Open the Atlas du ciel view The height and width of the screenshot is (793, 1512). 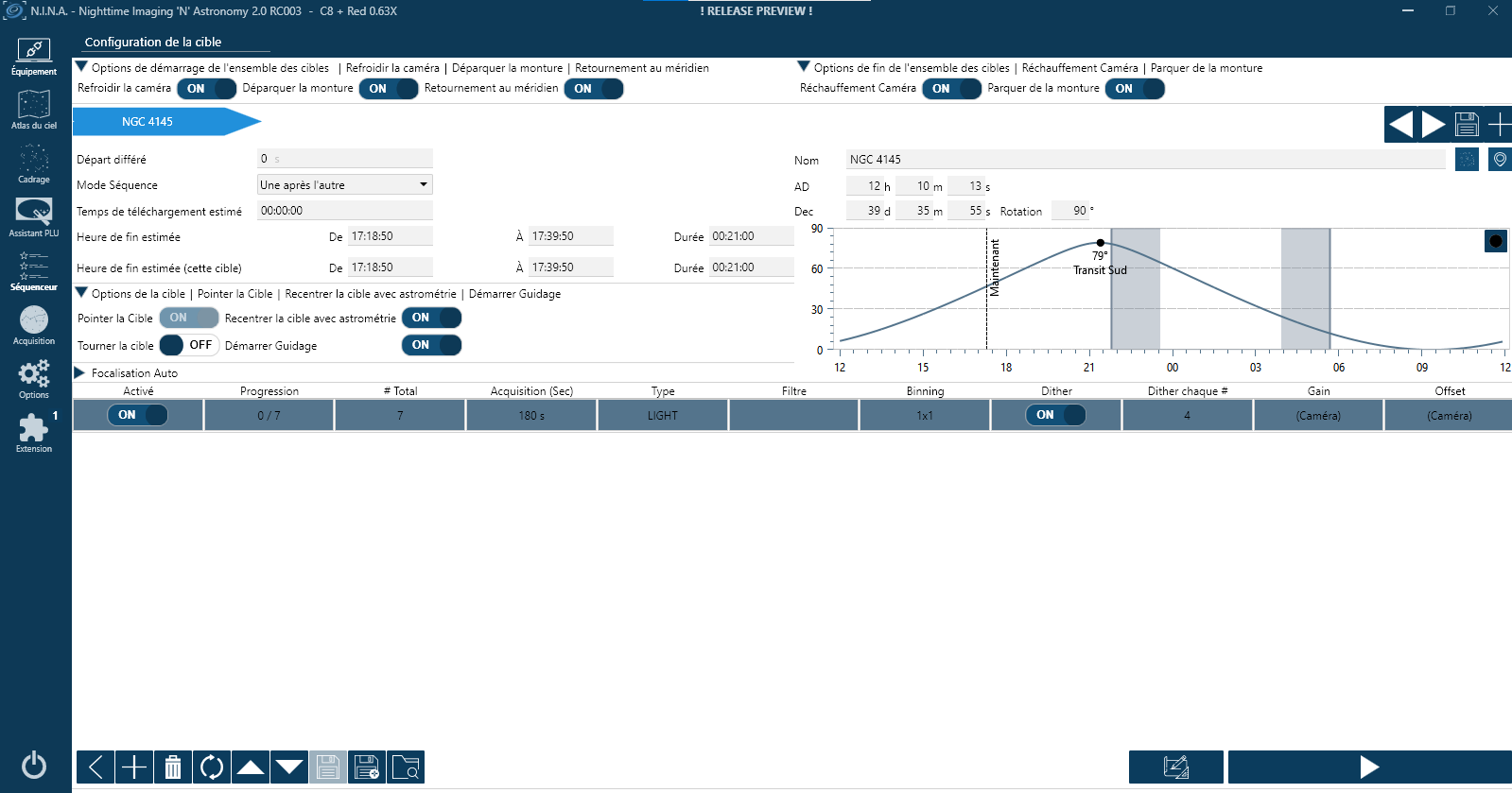click(x=34, y=111)
